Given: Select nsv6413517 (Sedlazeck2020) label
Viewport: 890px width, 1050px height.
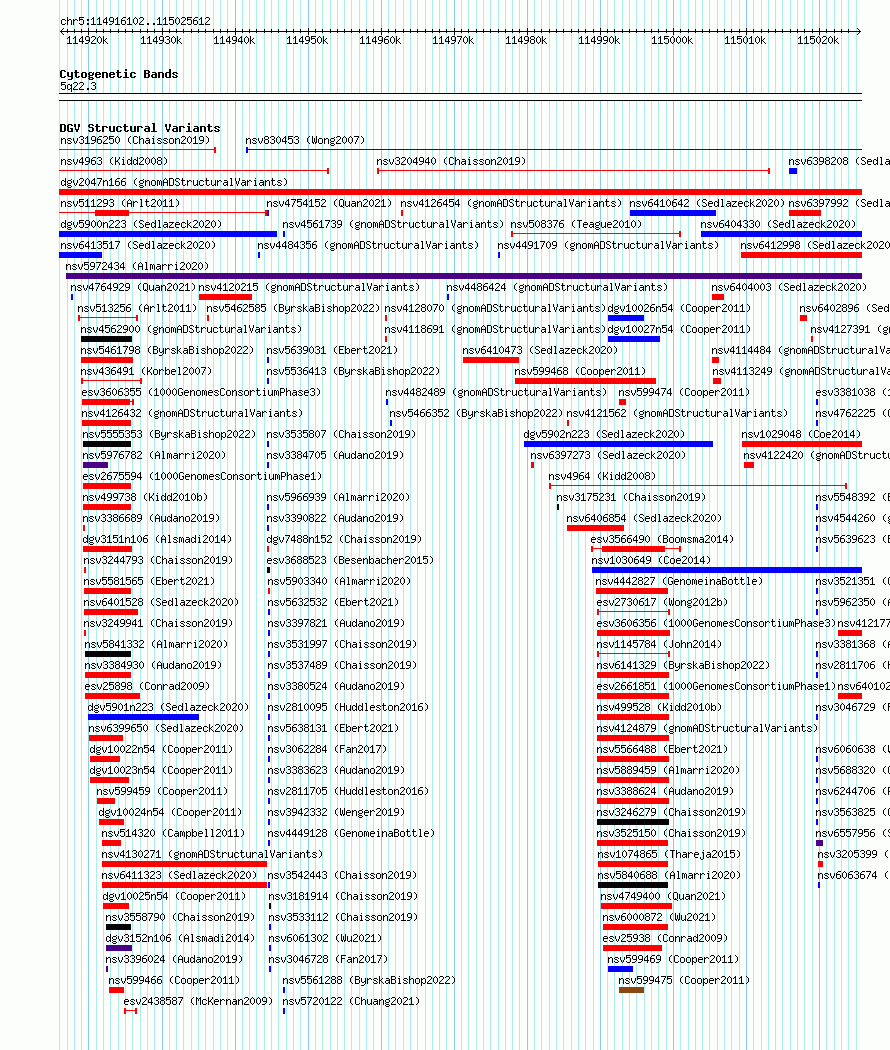Looking at the screenshot, I should (137, 245).
